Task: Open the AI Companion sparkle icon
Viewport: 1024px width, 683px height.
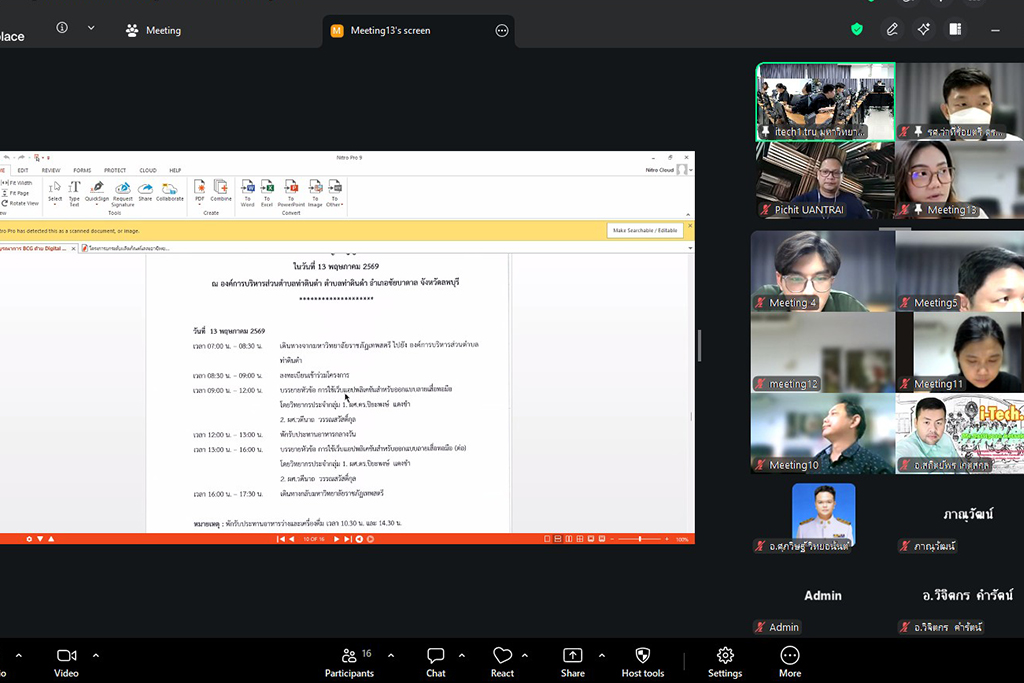Action: (x=924, y=30)
